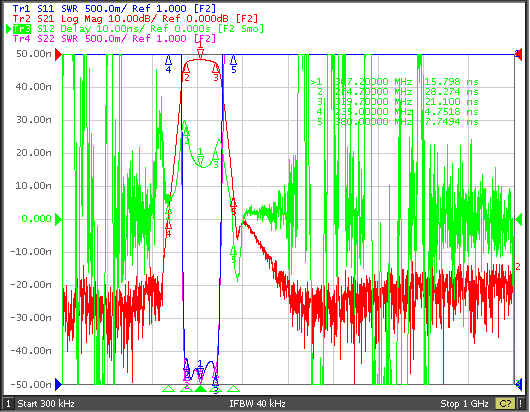The height and width of the screenshot is (412, 530).
Task: Click the blue reference triangle at -50.00n
Action: (x=58, y=384)
